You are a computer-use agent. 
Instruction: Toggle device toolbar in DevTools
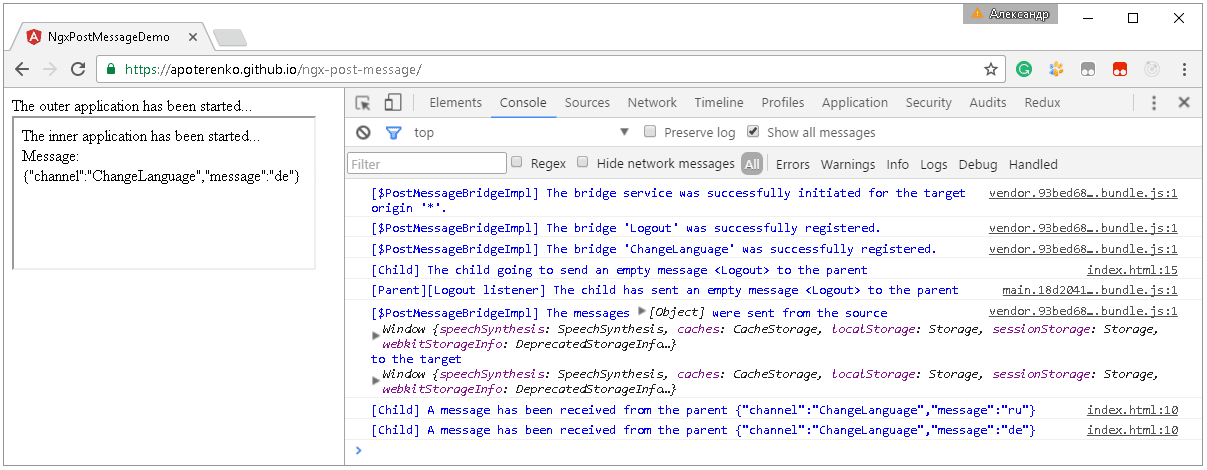tap(393, 102)
